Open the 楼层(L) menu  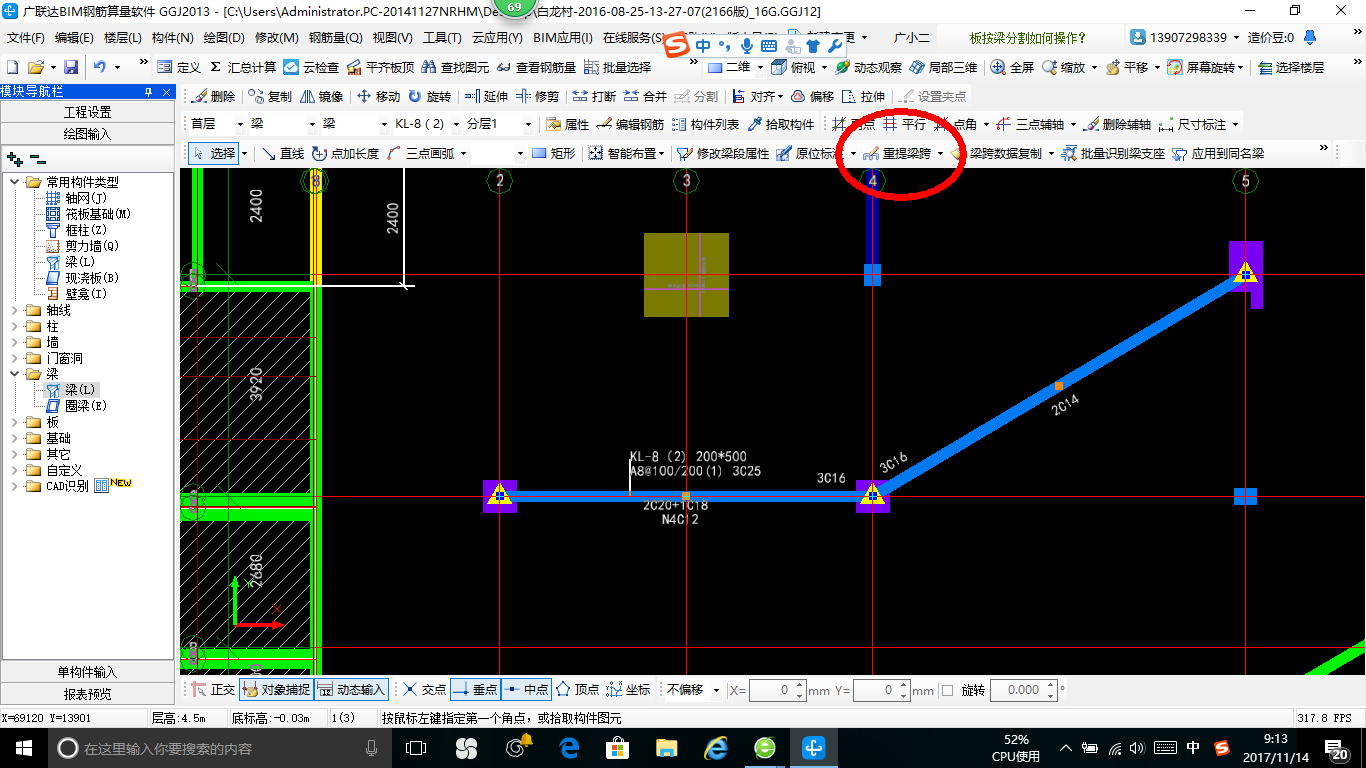pyautogui.click(x=123, y=38)
